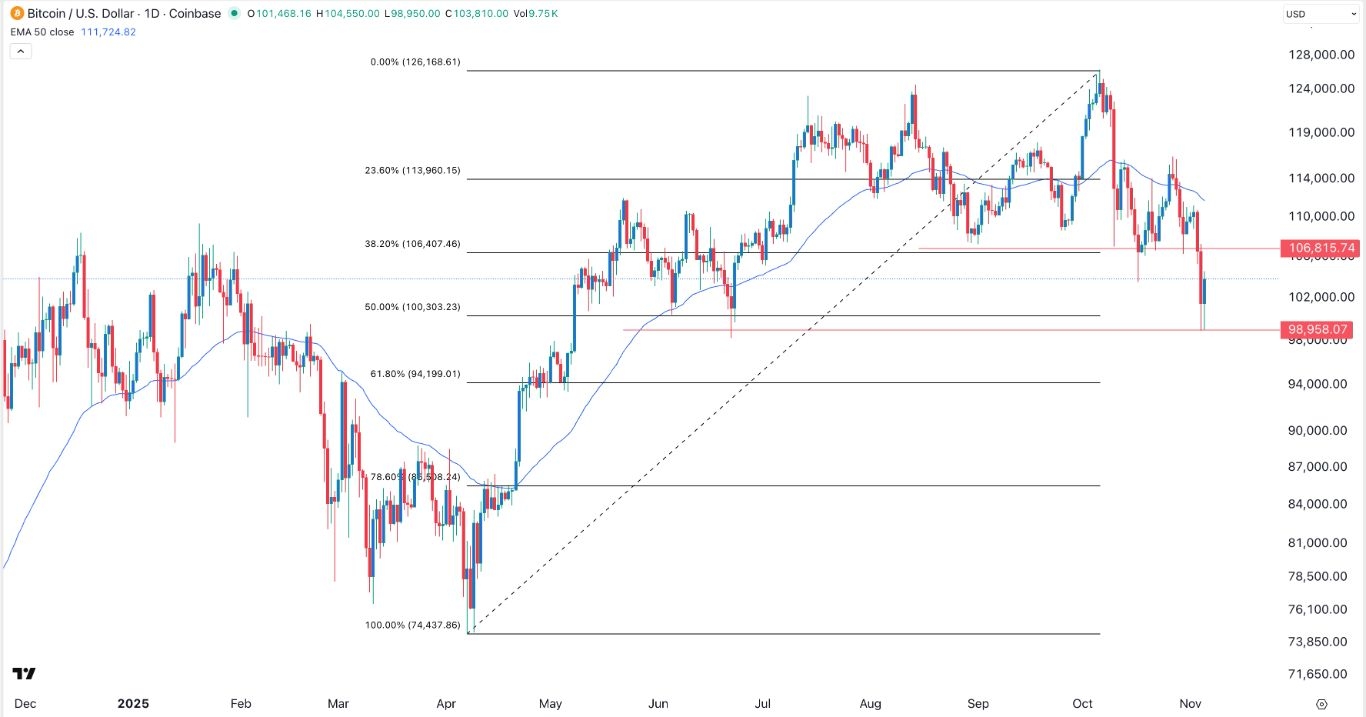Image resolution: width=1366 pixels, height=717 pixels.
Task: Select the EMA 50 close indicator label
Action: coord(42,32)
